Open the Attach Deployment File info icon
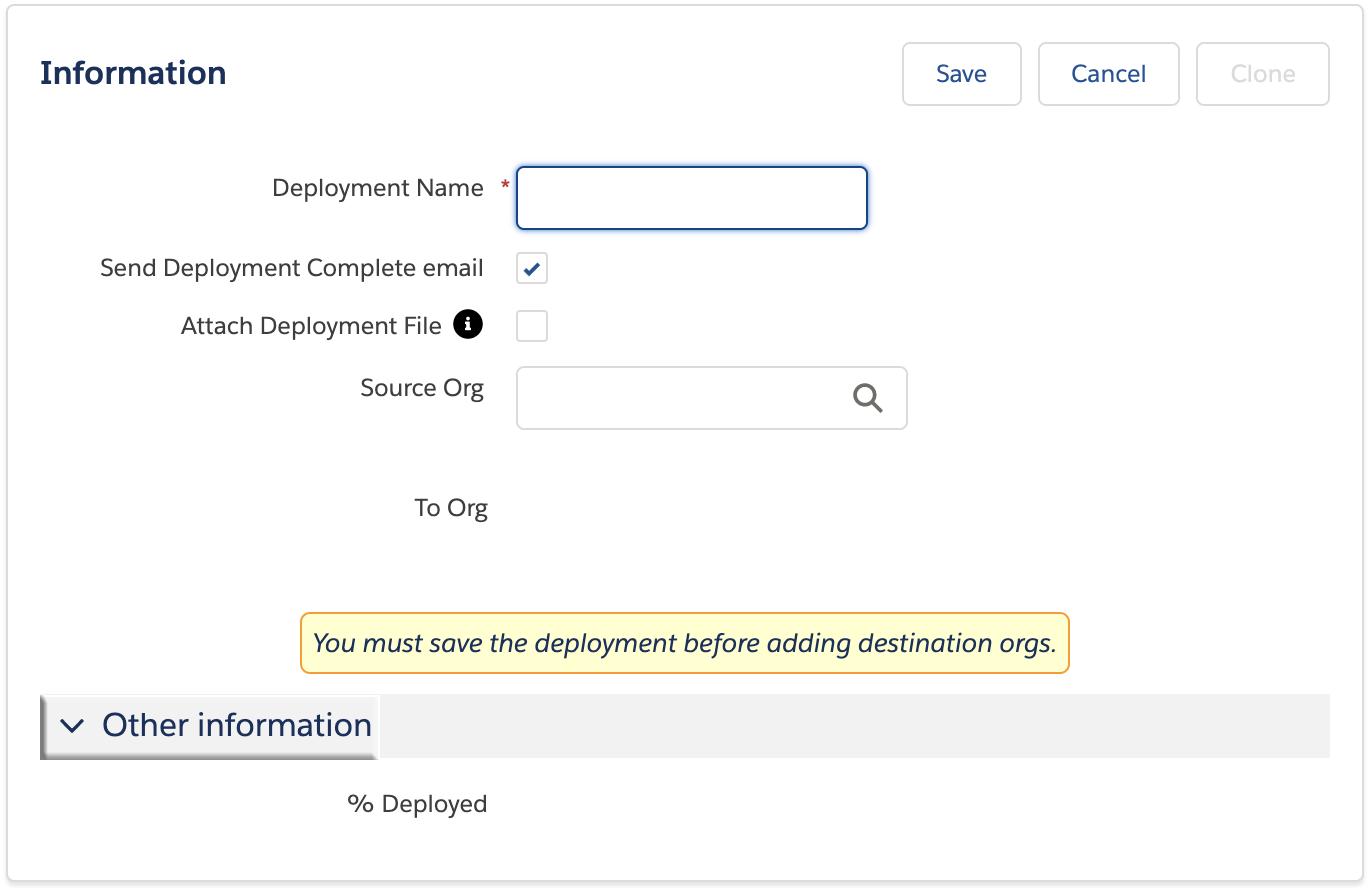 point(468,325)
